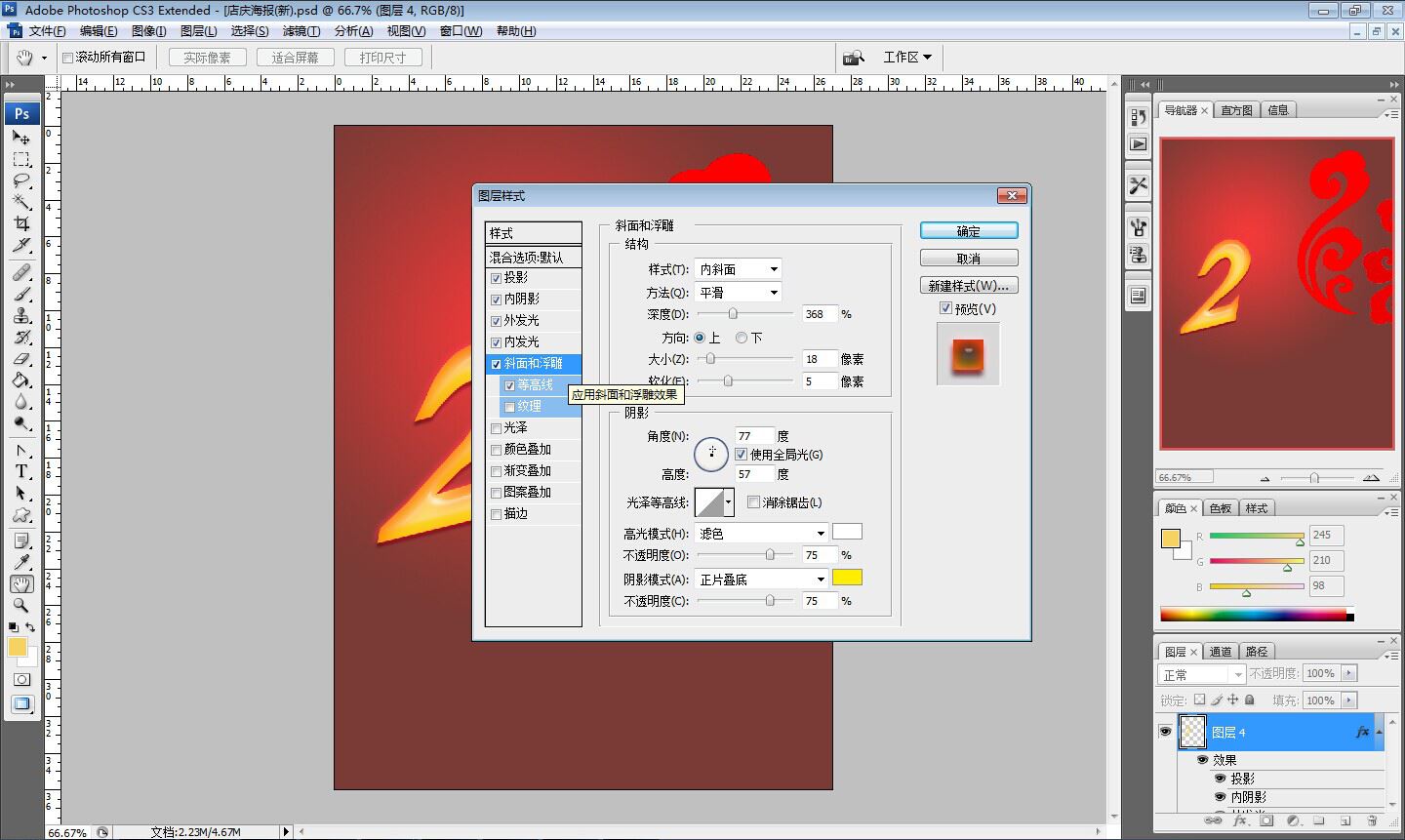The width and height of the screenshot is (1405, 840).
Task: Select the Move tool in the toolbox
Action: tap(21, 138)
